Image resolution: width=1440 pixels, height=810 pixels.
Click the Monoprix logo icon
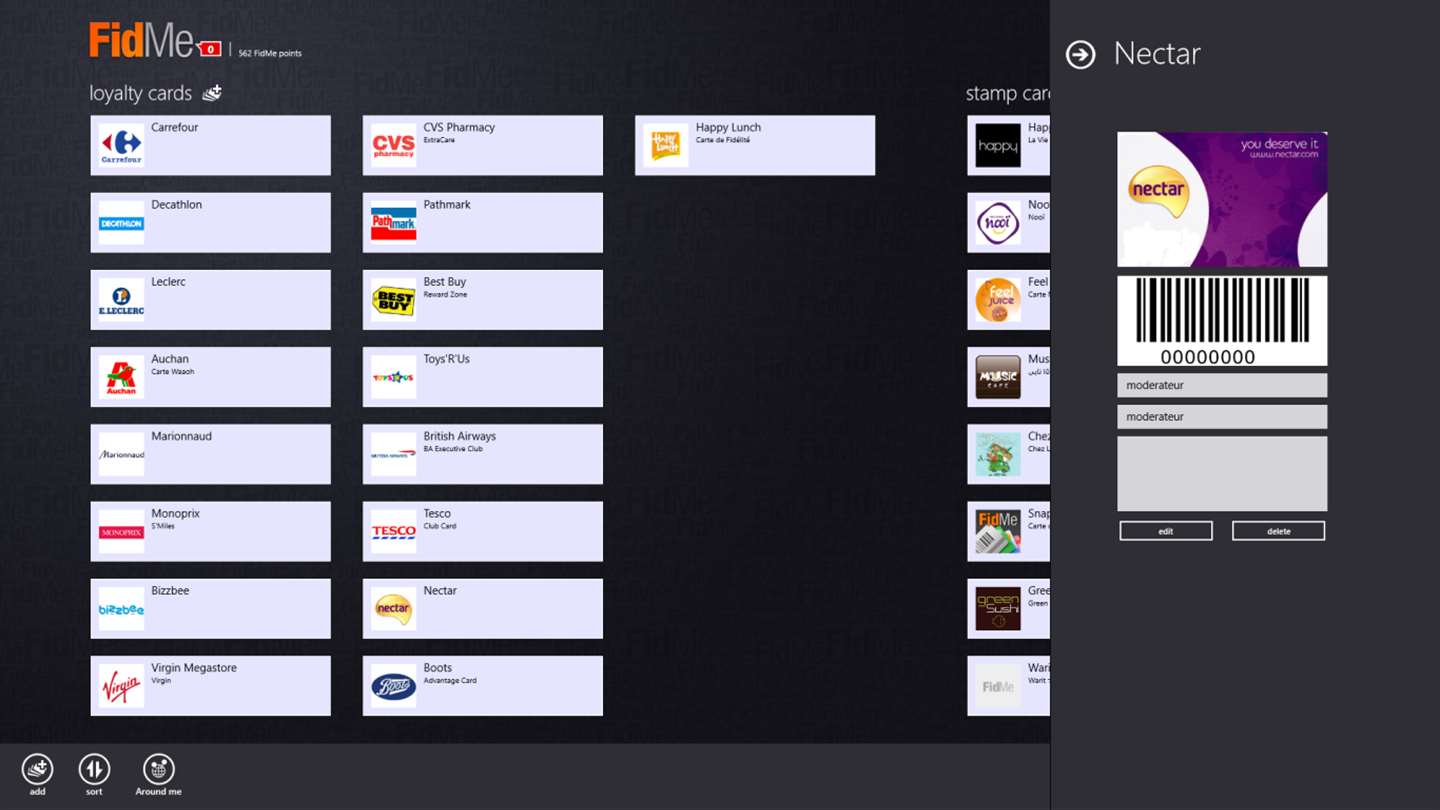[x=121, y=532]
